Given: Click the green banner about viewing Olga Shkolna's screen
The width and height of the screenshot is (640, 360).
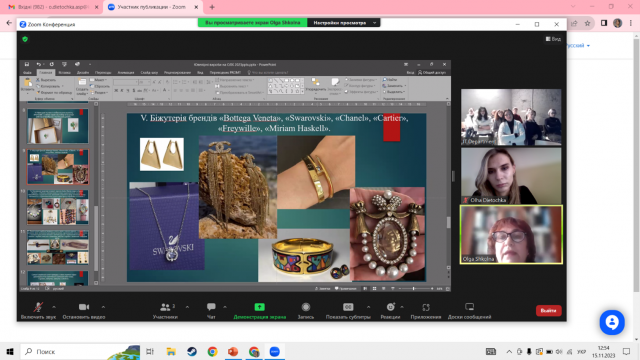Looking at the screenshot, I should click(x=253, y=23).
